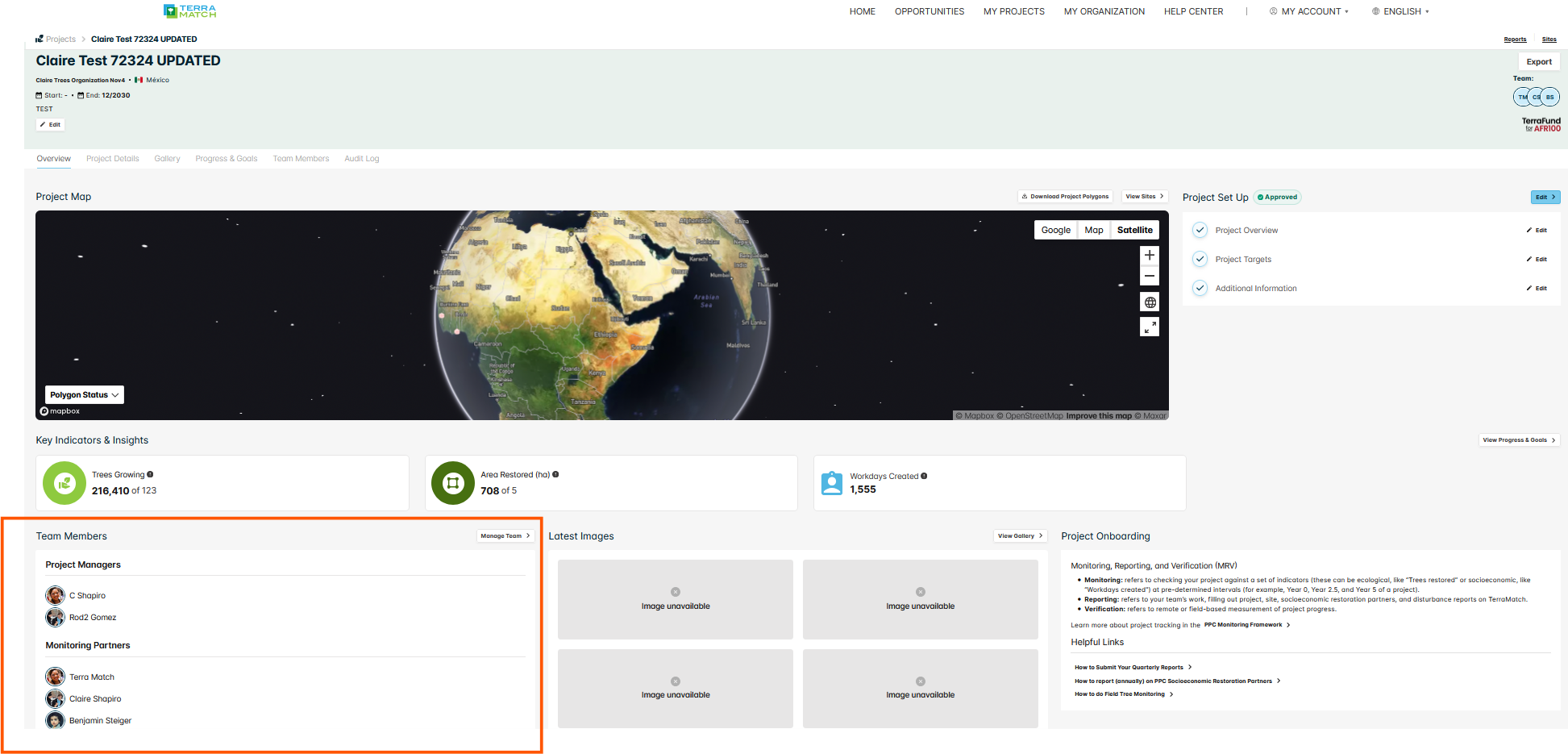This screenshot has height=754, width=1568.
Task: Click the TerraFund for AFR100 logo
Action: click(1541, 124)
